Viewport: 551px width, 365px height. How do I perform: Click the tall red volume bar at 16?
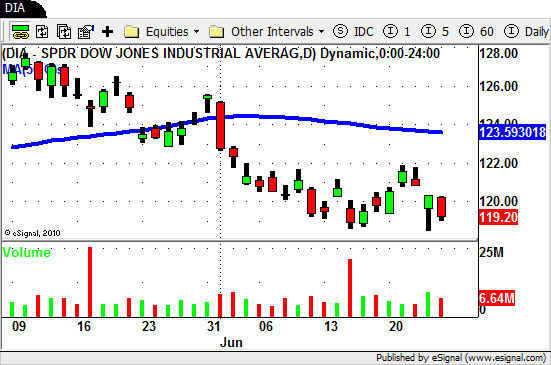(x=90, y=282)
